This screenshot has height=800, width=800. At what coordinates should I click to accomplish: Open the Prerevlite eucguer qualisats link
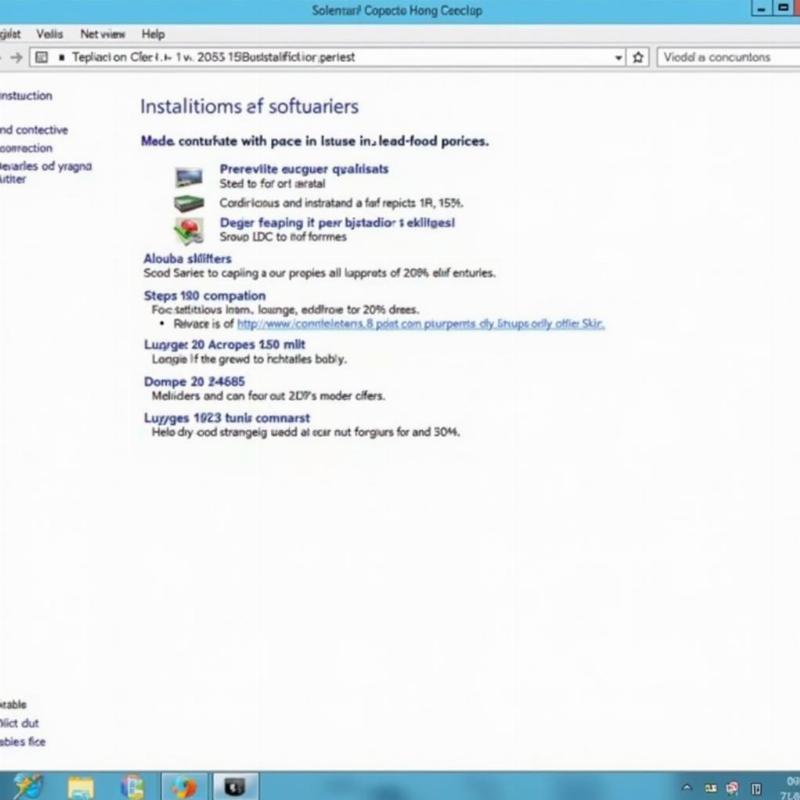coord(304,169)
